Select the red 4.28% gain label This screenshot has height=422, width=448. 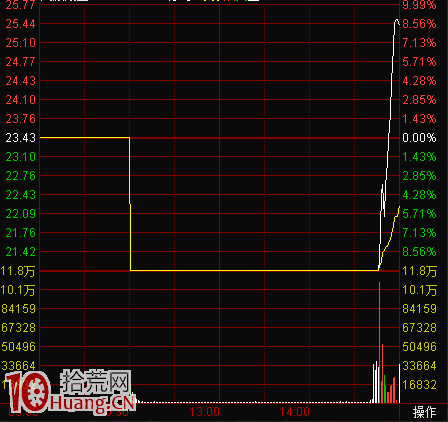(x=419, y=81)
